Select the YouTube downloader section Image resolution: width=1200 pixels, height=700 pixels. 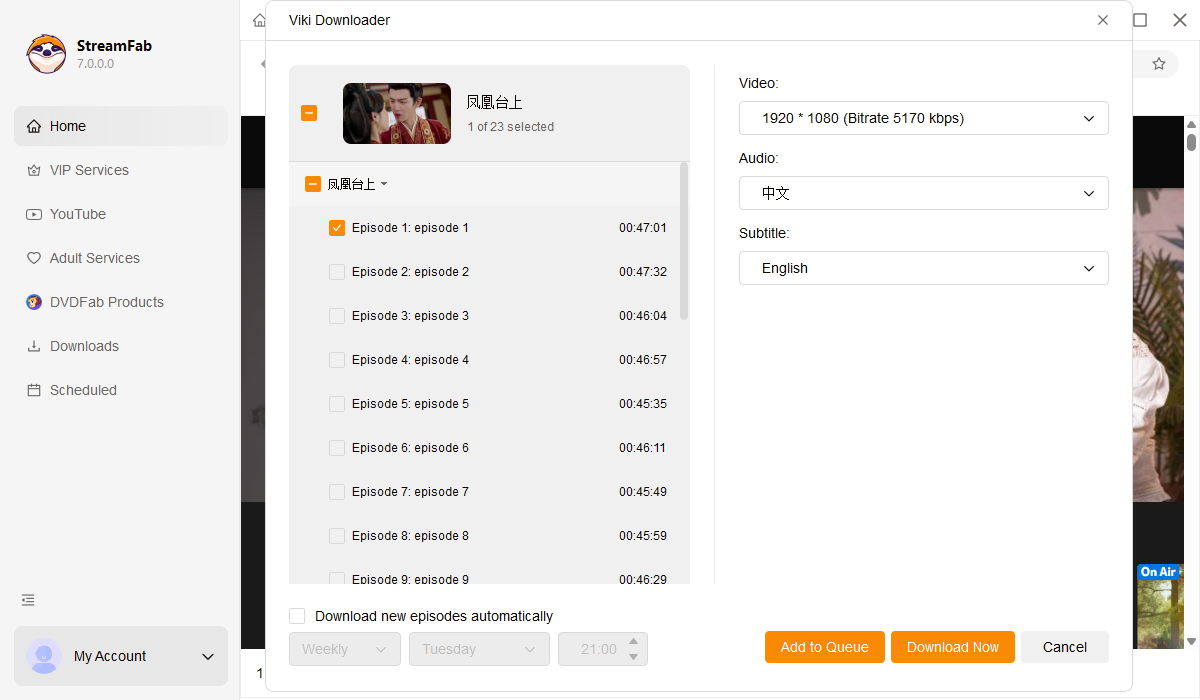tap(76, 214)
